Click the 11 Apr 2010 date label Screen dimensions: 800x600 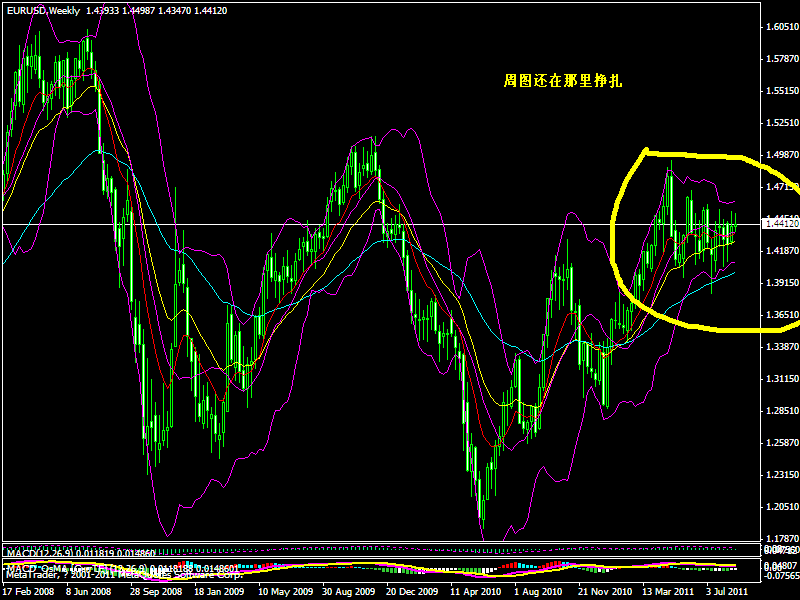tap(476, 592)
